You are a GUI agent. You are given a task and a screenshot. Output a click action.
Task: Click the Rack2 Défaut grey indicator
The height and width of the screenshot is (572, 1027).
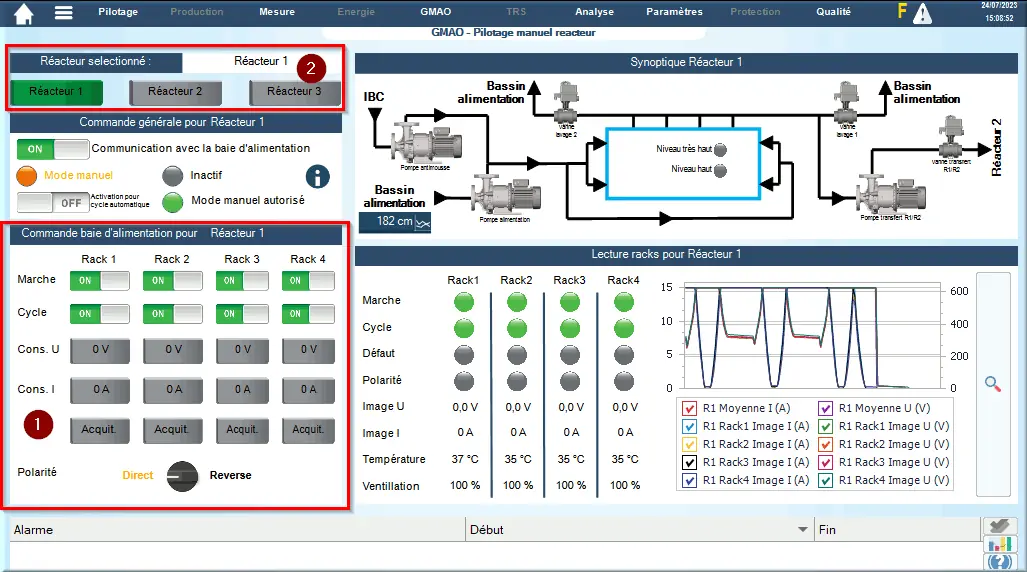coord(517,355)
